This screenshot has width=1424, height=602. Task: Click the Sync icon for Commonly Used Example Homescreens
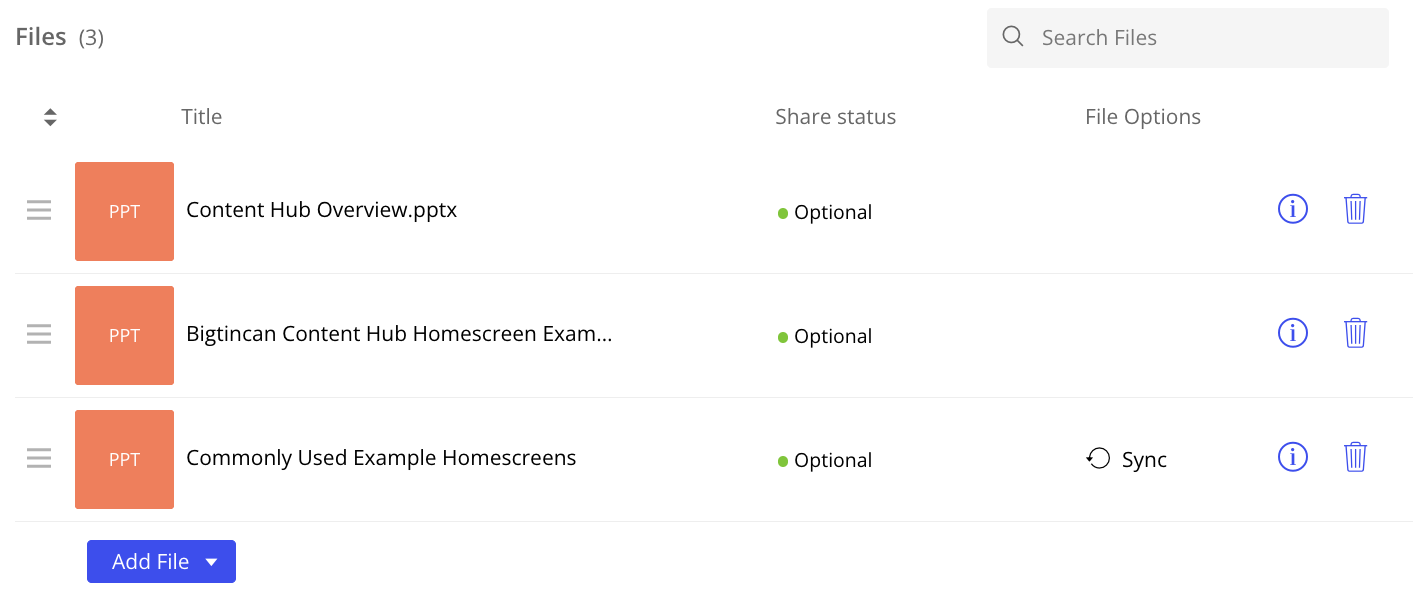(1099, 459)
